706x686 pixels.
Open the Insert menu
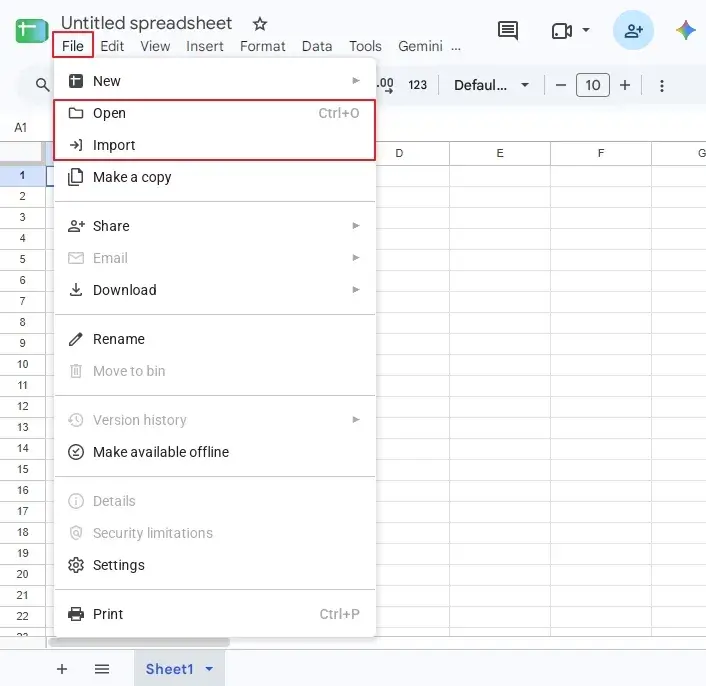[204, 46]
